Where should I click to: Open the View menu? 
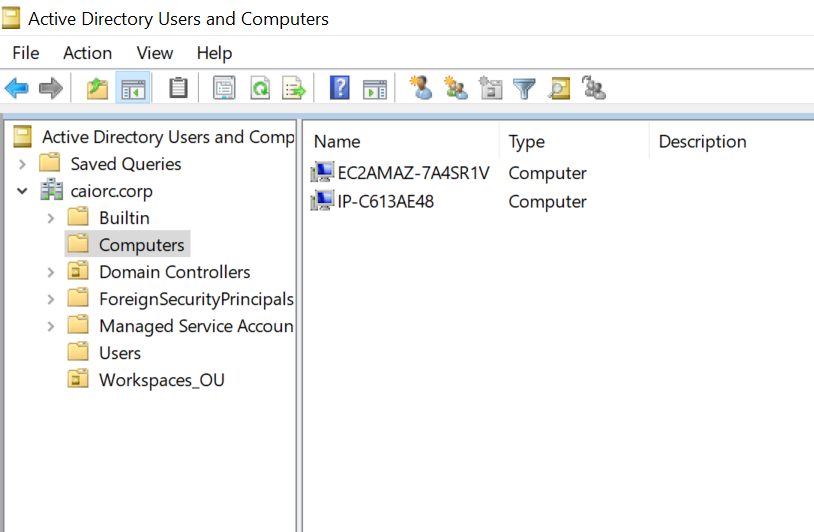[155, 53]
